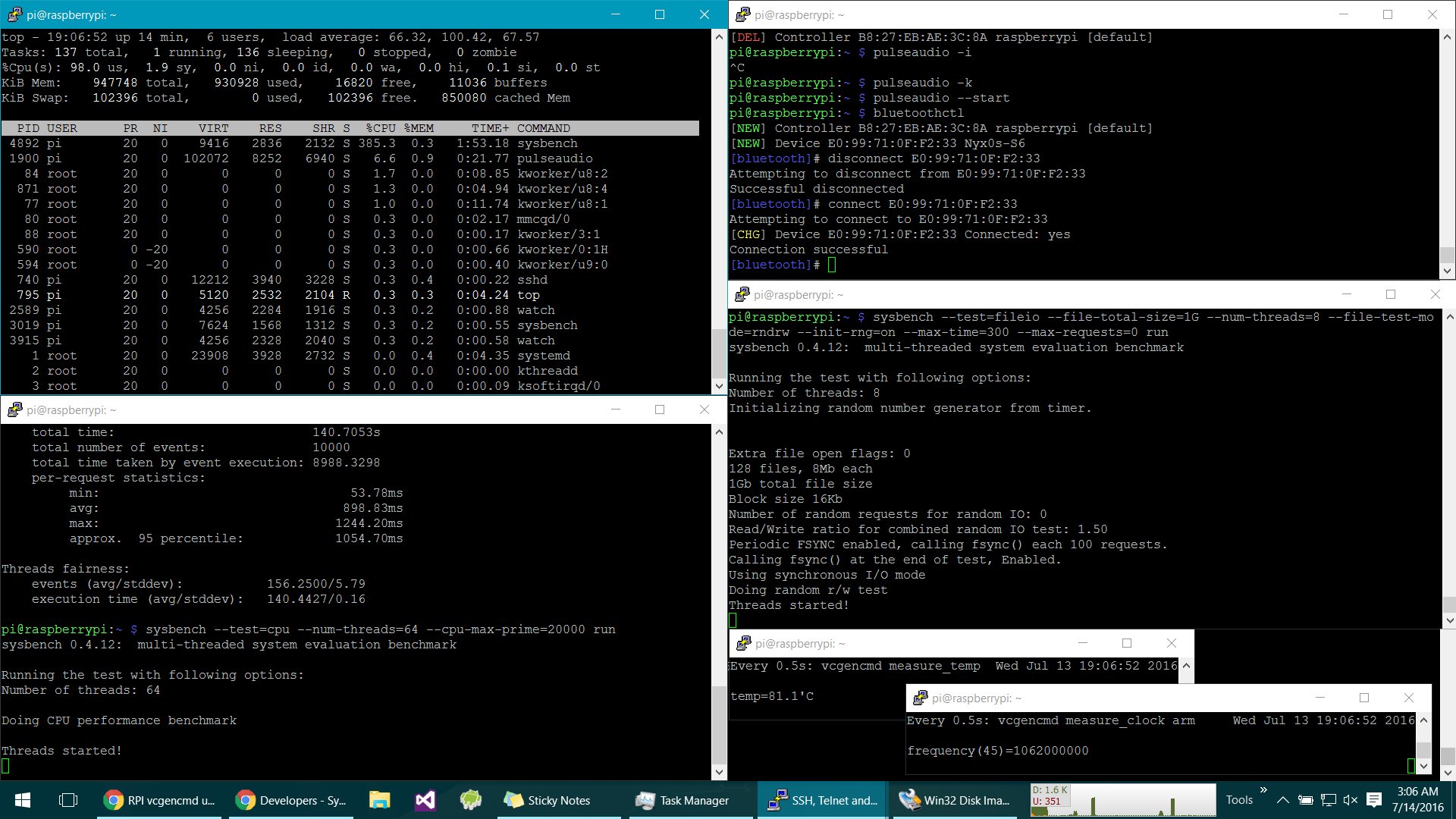The width and height of the screenshot is (1456, 819).
Task: Open PuTTY system menu icon of measure_clock window
Action: (920, 698)
